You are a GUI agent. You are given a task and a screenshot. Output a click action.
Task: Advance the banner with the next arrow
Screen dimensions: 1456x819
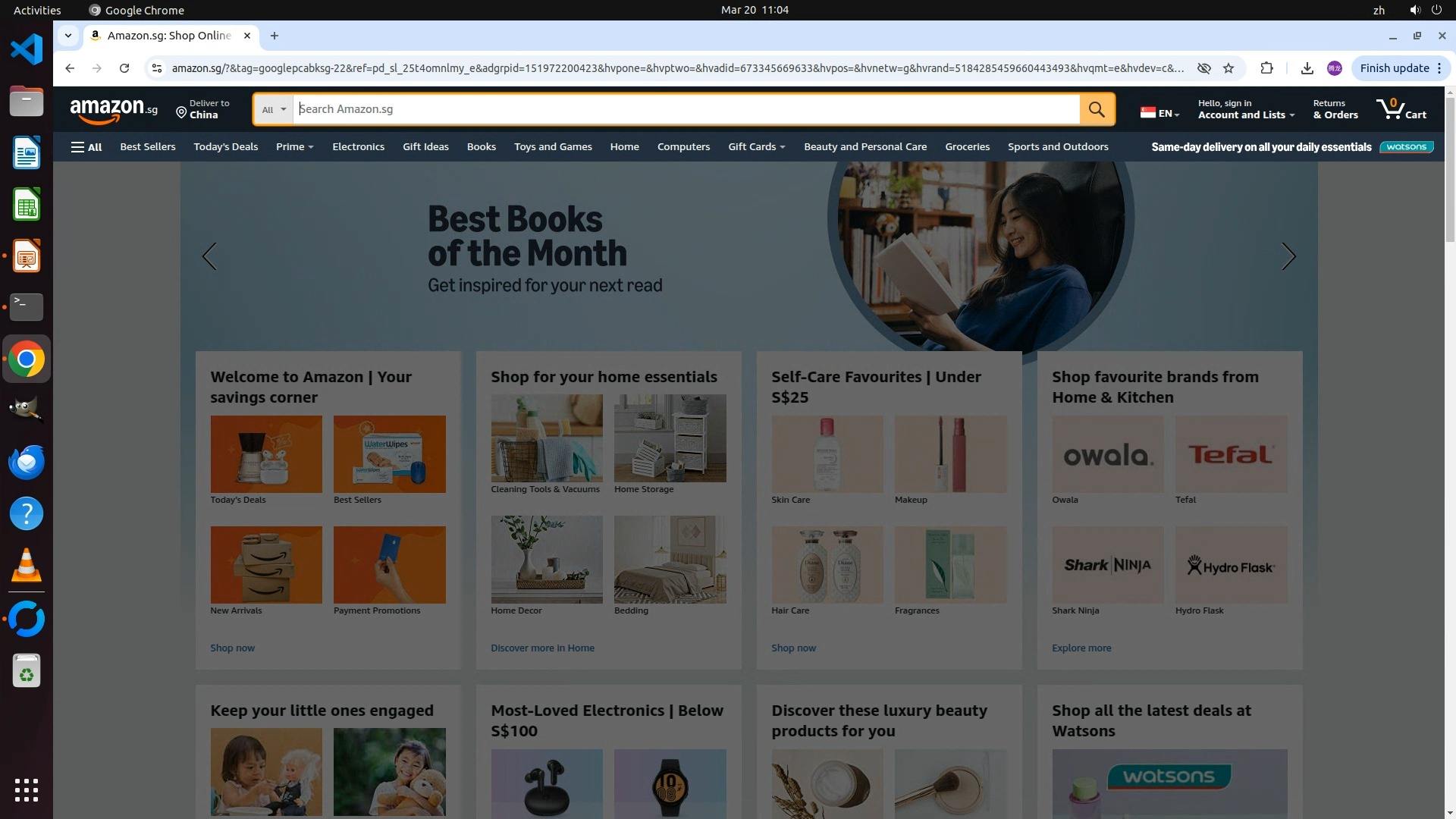pos(1288,256)
